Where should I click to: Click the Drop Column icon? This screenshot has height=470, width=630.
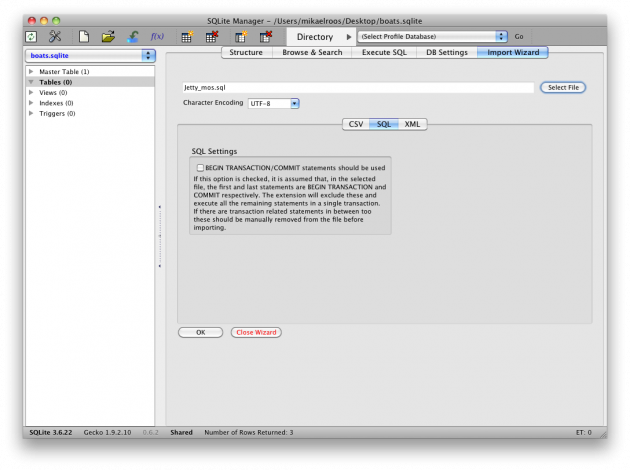pos(266,37)
